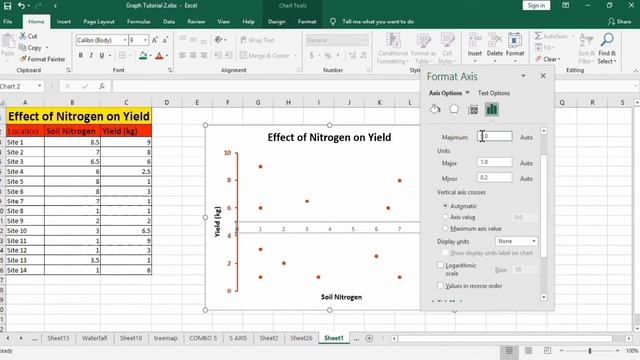The height and width of the screenshot is (360, 640).
Task: Open Format Axis pane options arrow
Action: [x=523, y=76]
